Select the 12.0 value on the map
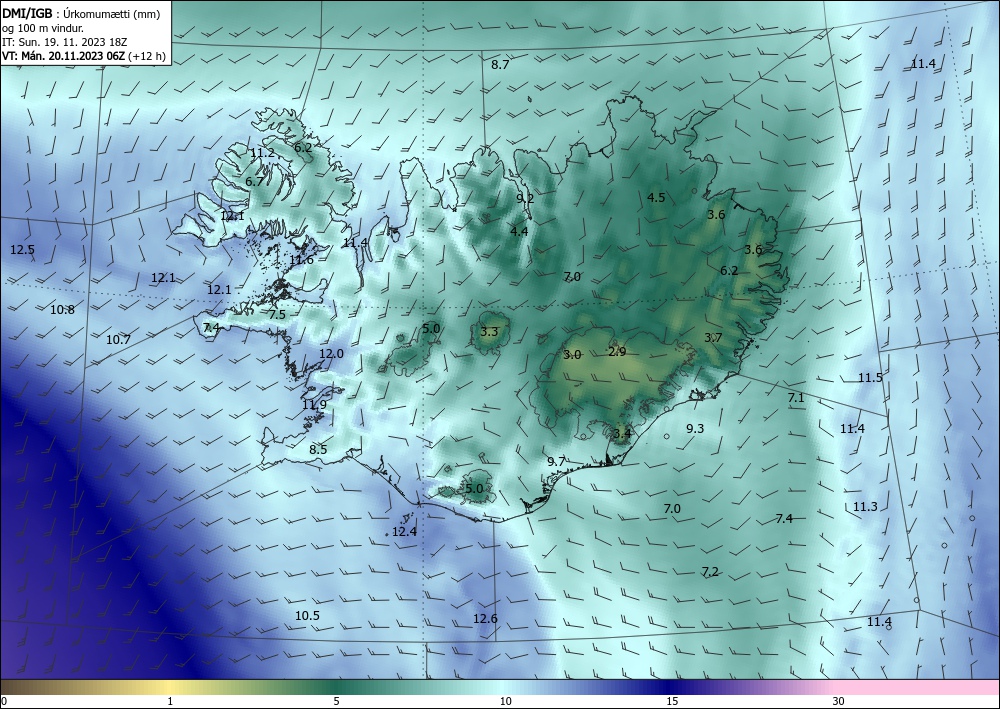The image size is (1000, 709). coord(332,354)
